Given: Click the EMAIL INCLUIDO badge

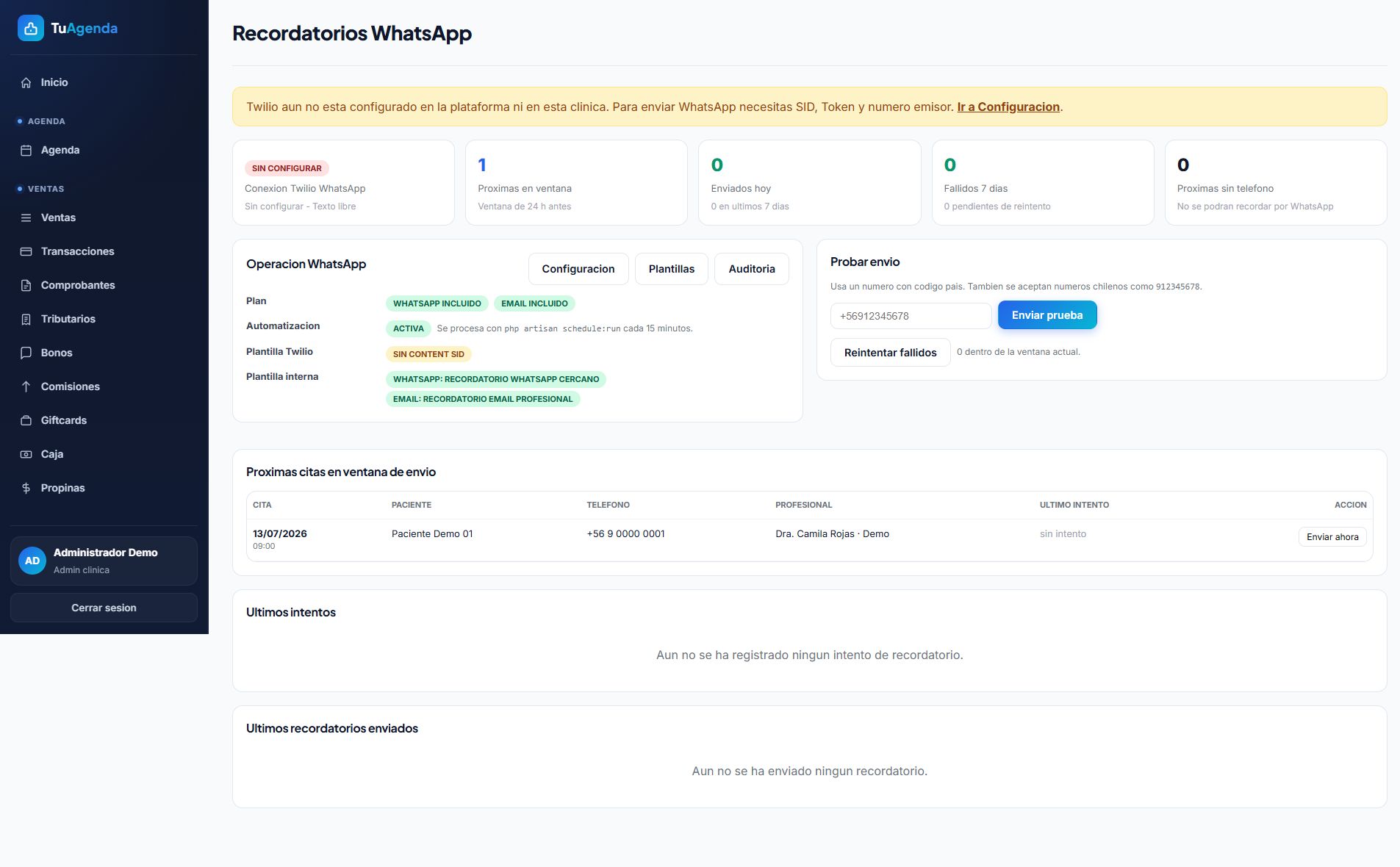Looking at the screenshot, I should pyautogui.click(x=534, y=303).
